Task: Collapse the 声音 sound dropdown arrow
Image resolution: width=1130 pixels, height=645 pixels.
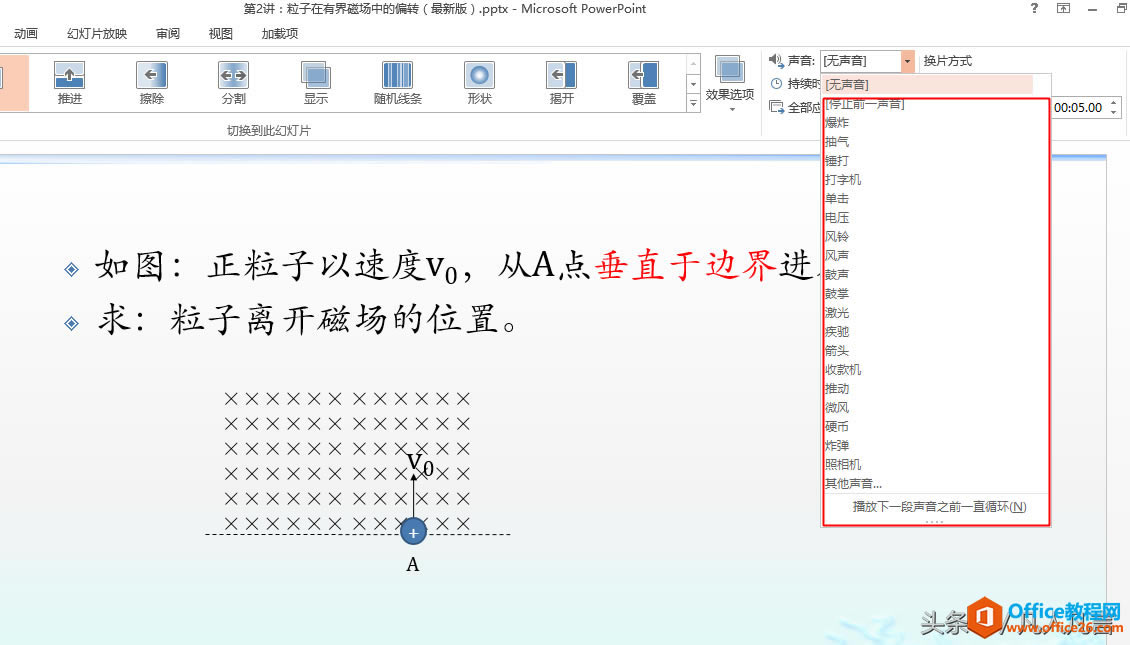Action: coord(907,61)
